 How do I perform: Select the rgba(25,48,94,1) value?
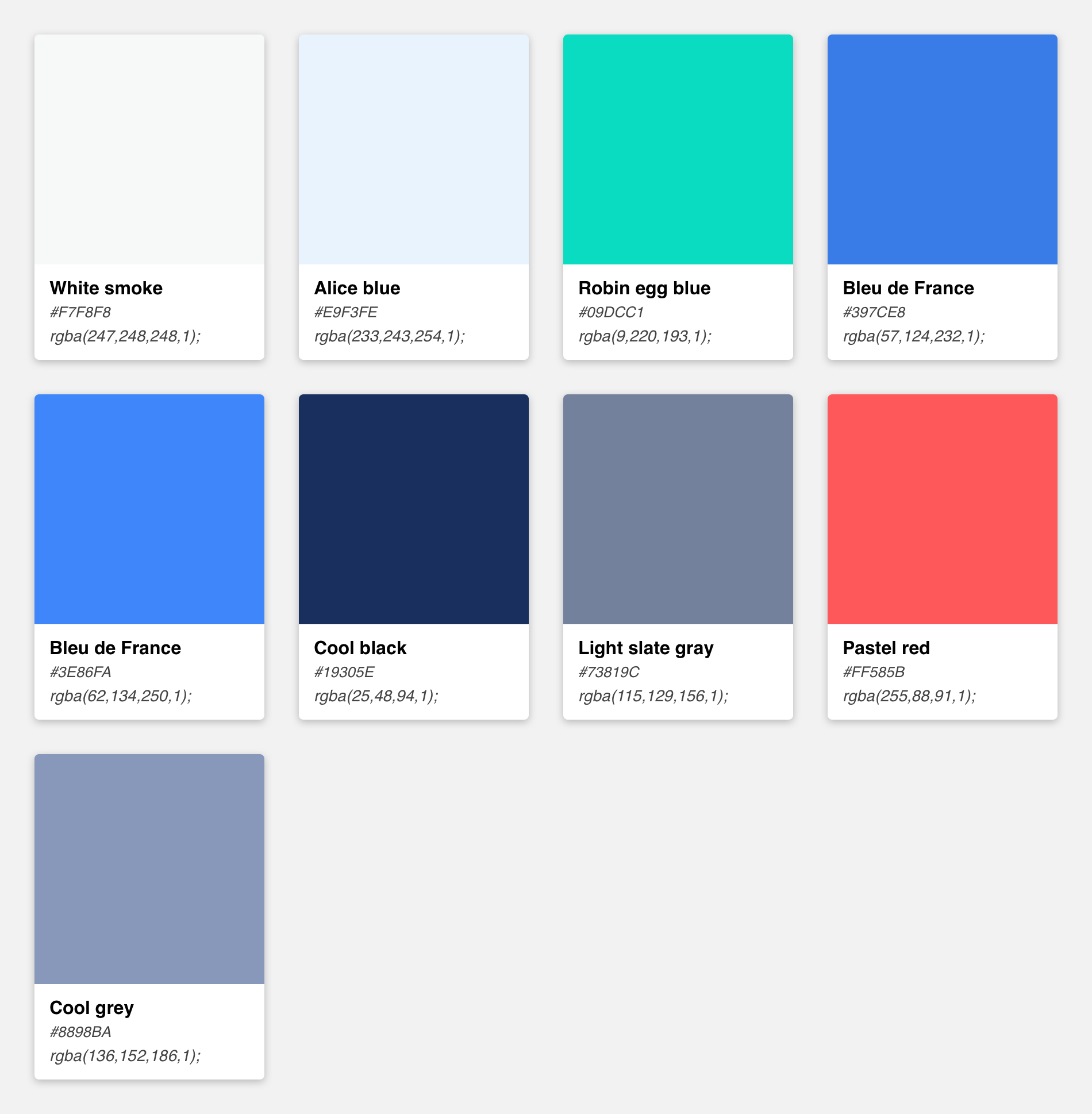tap(376, 696)
